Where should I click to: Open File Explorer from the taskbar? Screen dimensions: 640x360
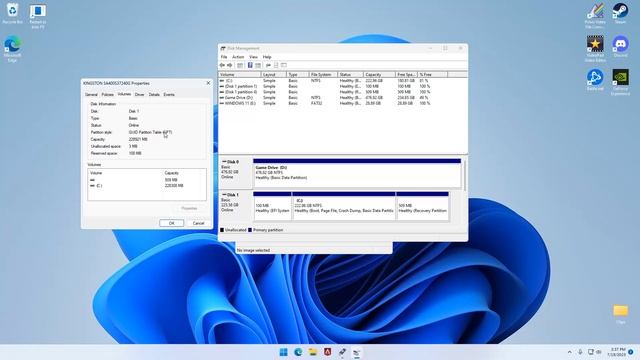[x=313, y=352]
